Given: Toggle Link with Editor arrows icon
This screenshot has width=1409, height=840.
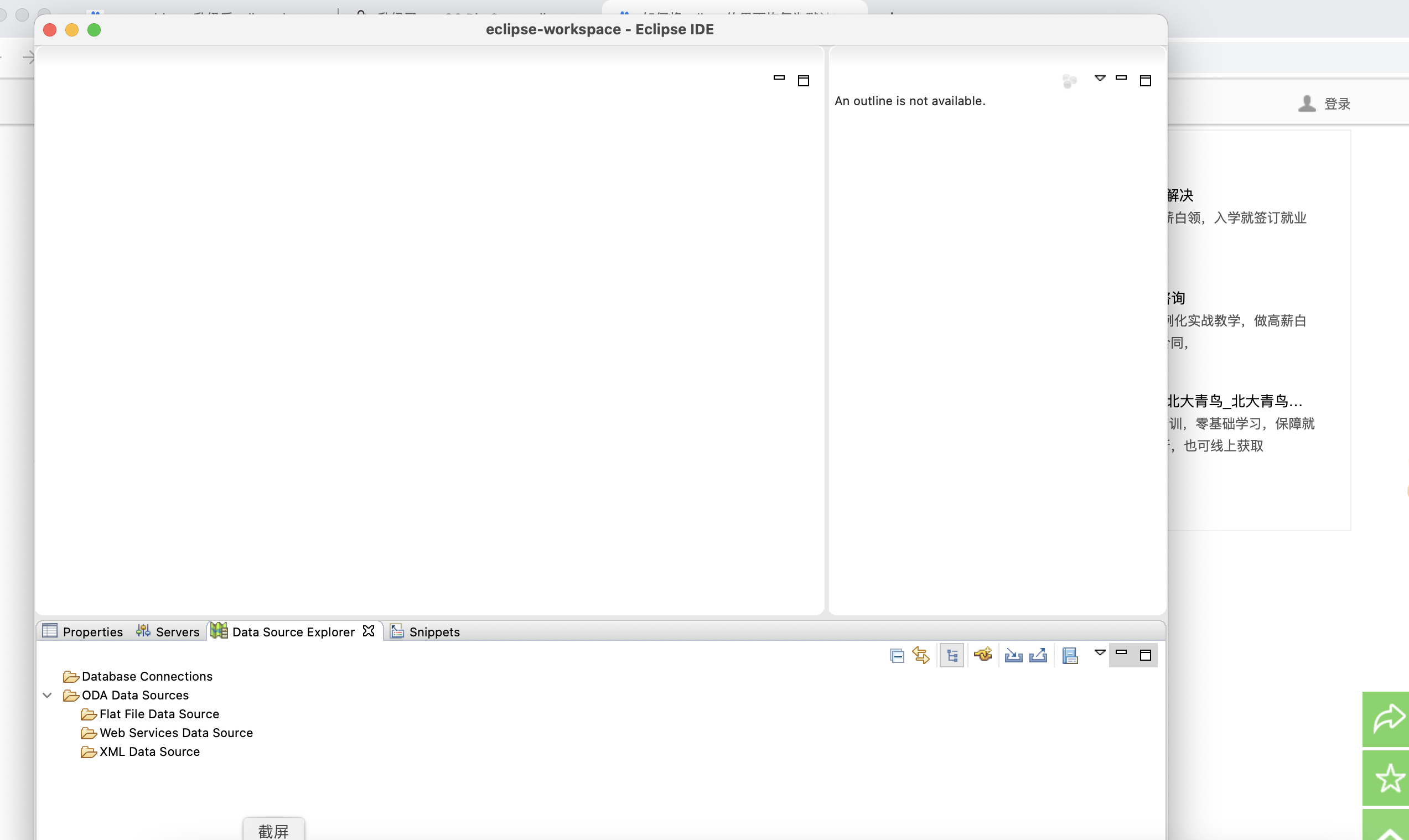Looking at the screenshot, I should (921, 656).
